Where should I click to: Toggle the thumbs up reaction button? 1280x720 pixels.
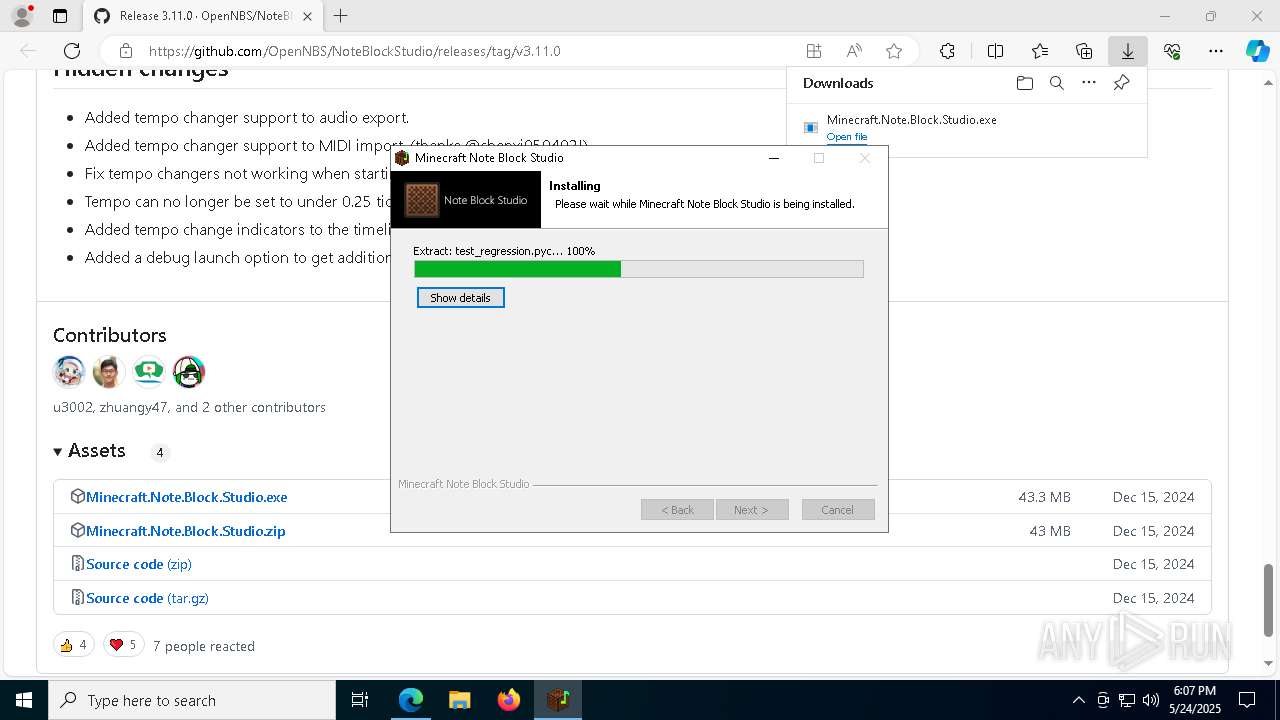coord(73,645)
